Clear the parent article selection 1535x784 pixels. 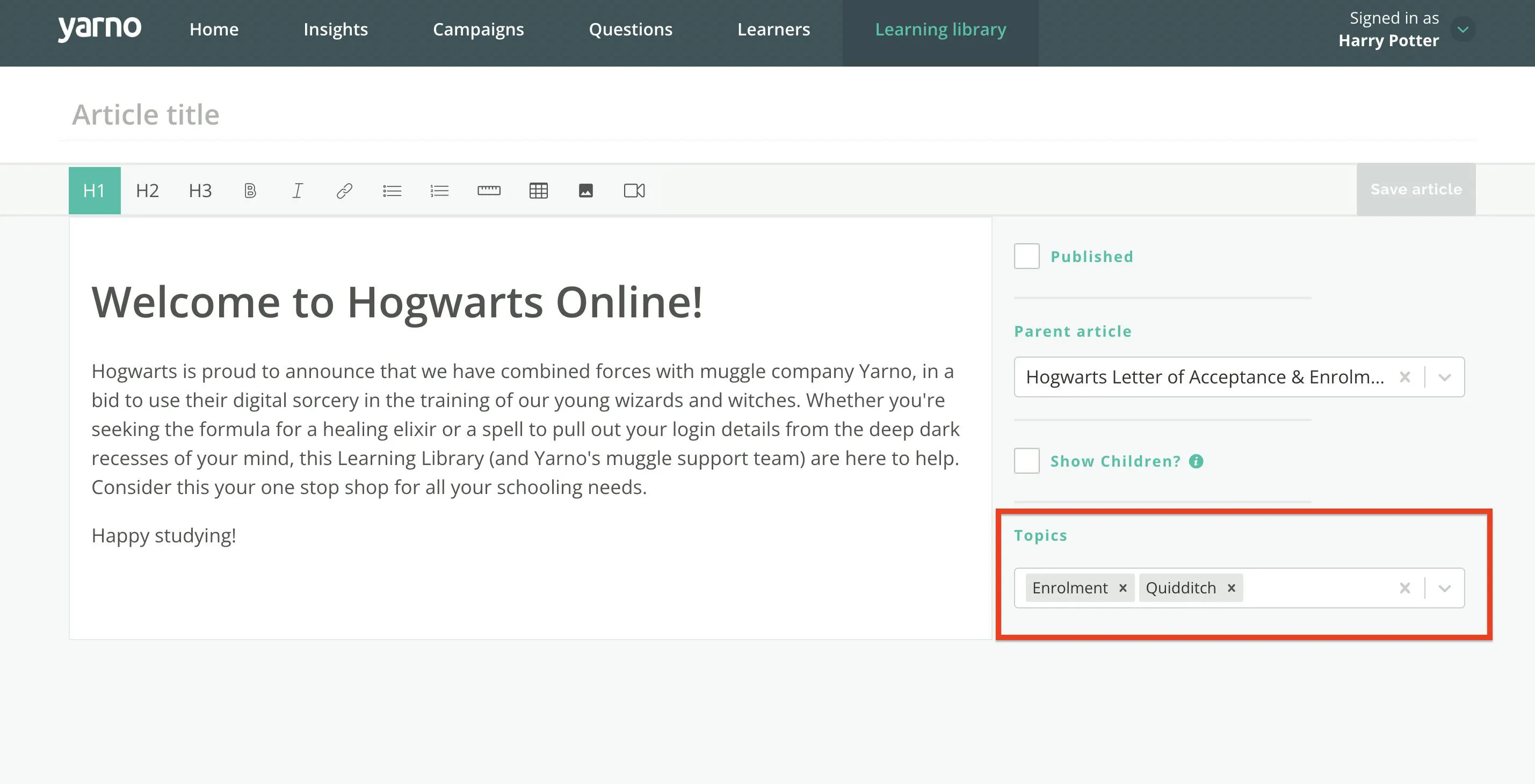pyautogui.click(x=1404, y=377)
